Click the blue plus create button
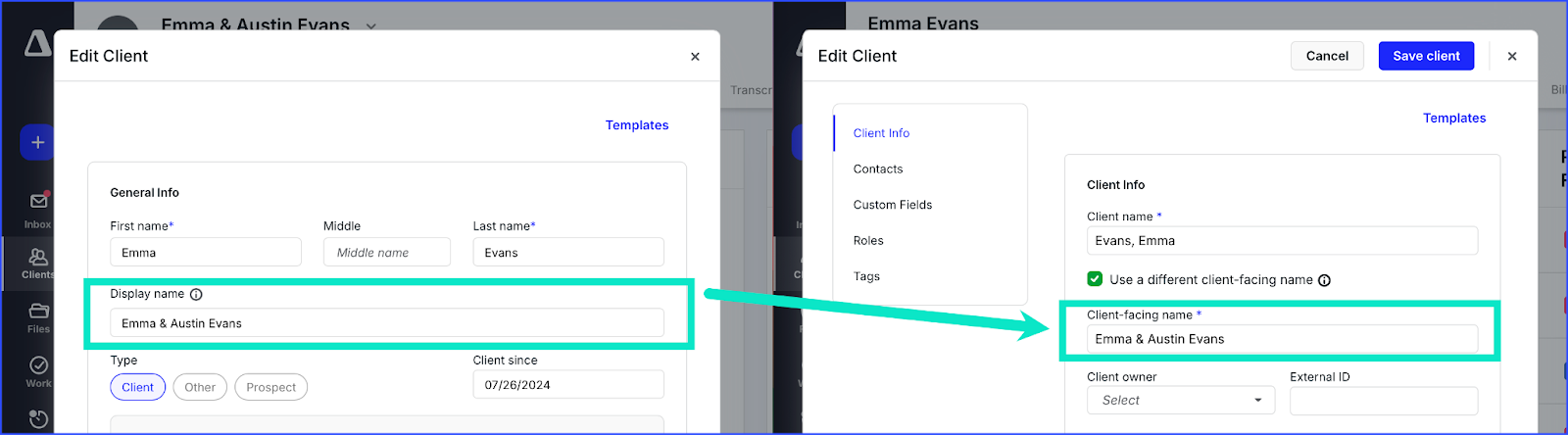 point(37,143)
